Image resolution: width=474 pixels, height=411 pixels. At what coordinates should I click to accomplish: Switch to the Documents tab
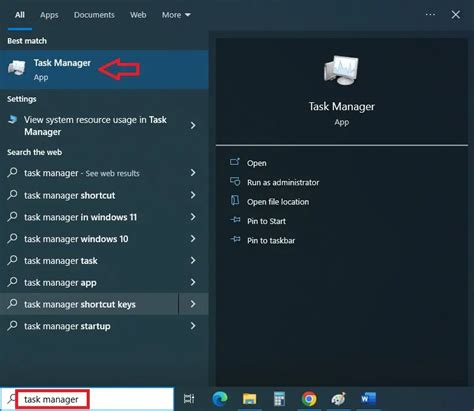pyautogui.click(x=94, y=15)
